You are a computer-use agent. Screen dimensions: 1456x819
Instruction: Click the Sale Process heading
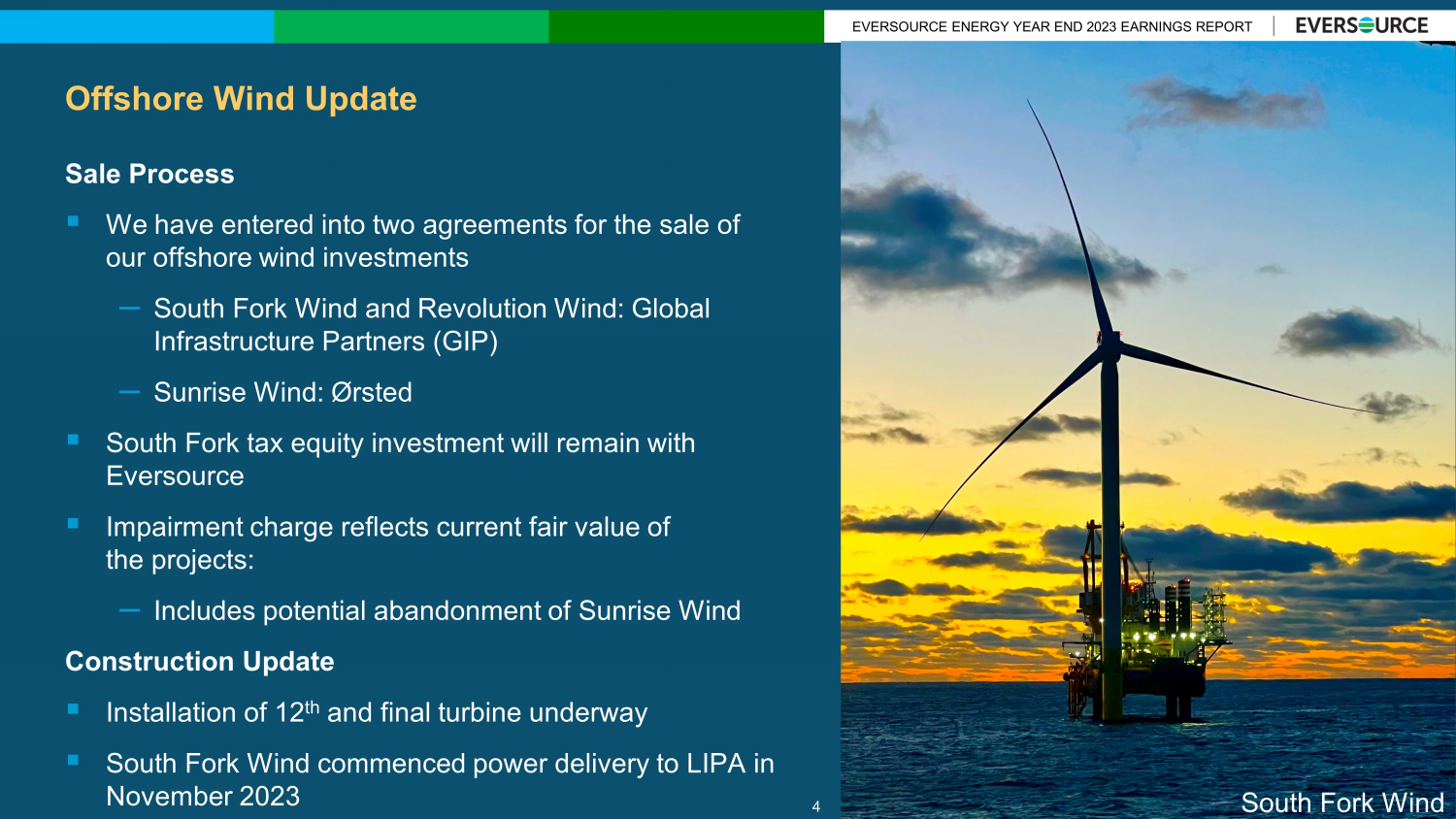coord(149,175)
